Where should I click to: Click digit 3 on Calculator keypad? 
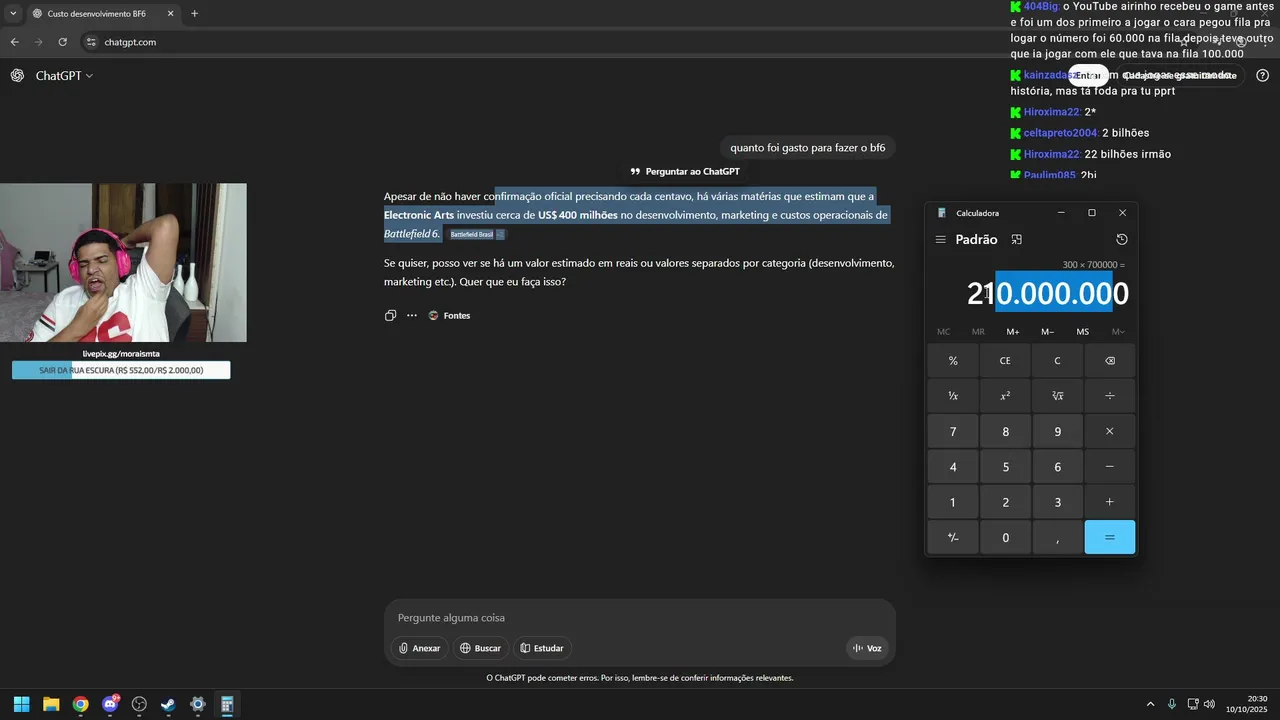[x=1057, y=502]
